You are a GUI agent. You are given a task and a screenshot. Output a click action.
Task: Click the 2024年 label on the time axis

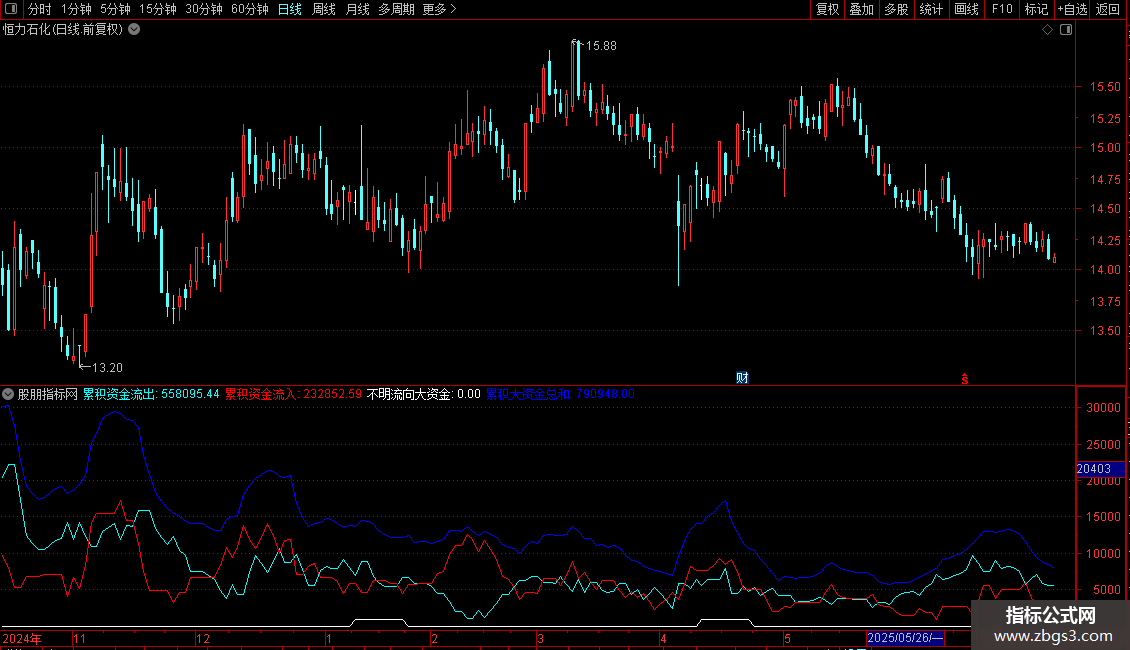22,638
